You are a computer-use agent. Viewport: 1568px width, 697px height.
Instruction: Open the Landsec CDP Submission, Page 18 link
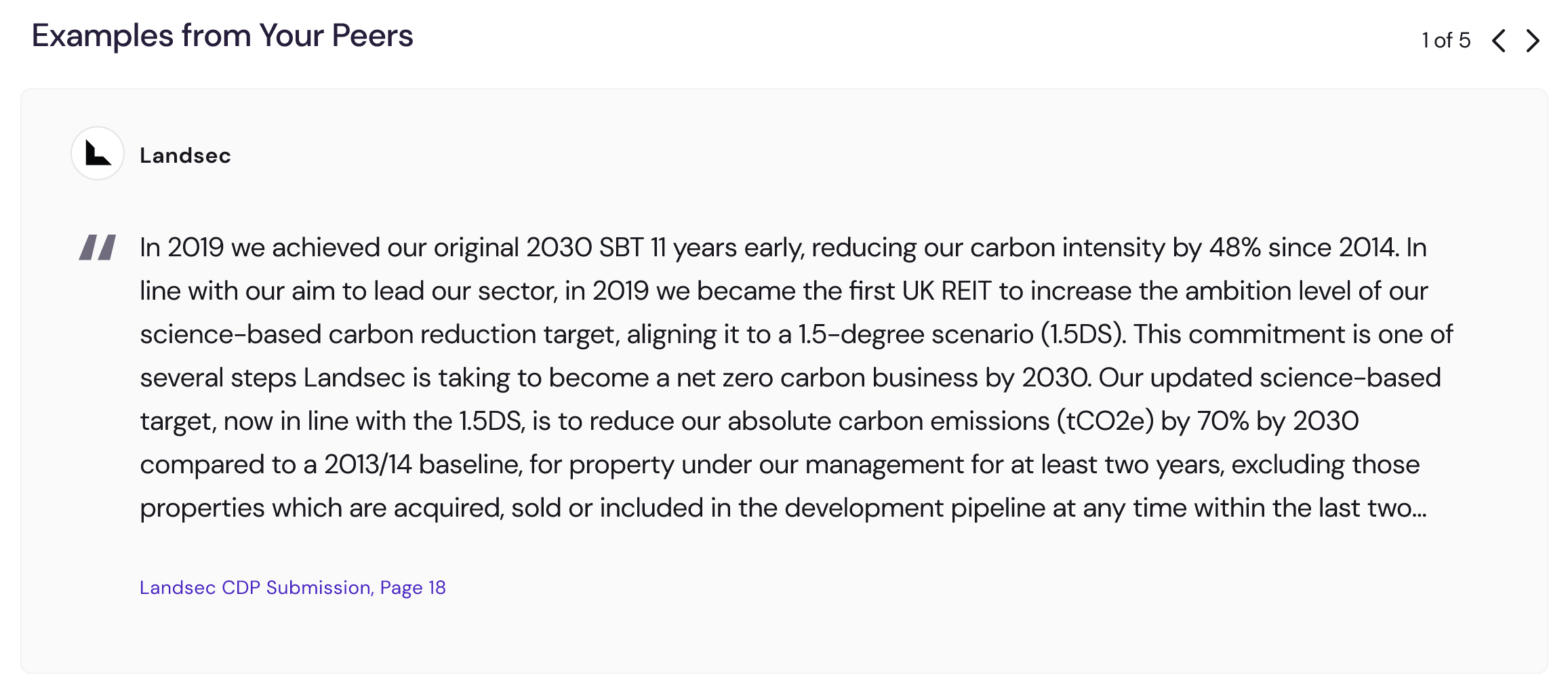[293, 587]
